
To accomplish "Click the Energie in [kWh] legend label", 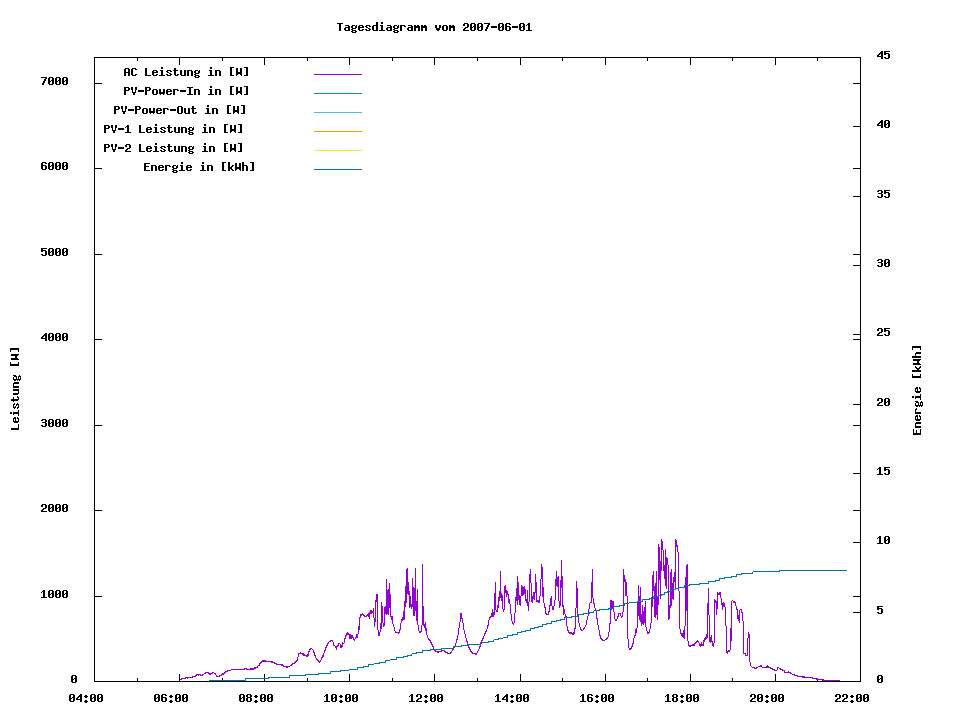I will [x=199, y=167].
